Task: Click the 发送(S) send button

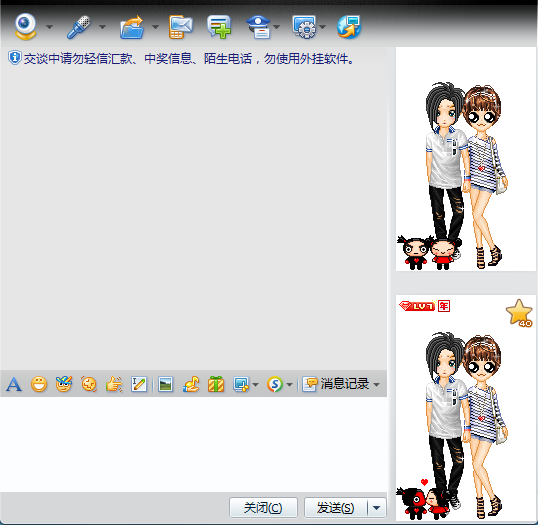Action: click(x=336, y=508)
